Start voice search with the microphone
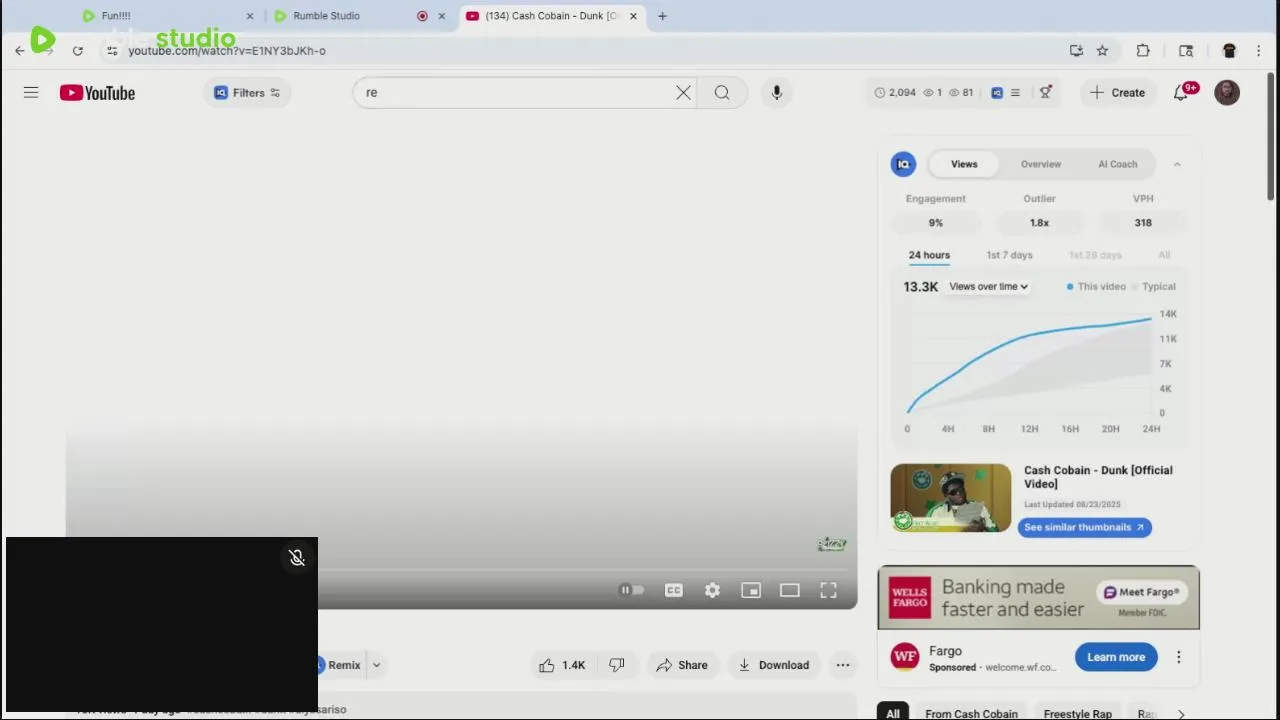Viewport: 1280px width, 720px height. (777, 93)
